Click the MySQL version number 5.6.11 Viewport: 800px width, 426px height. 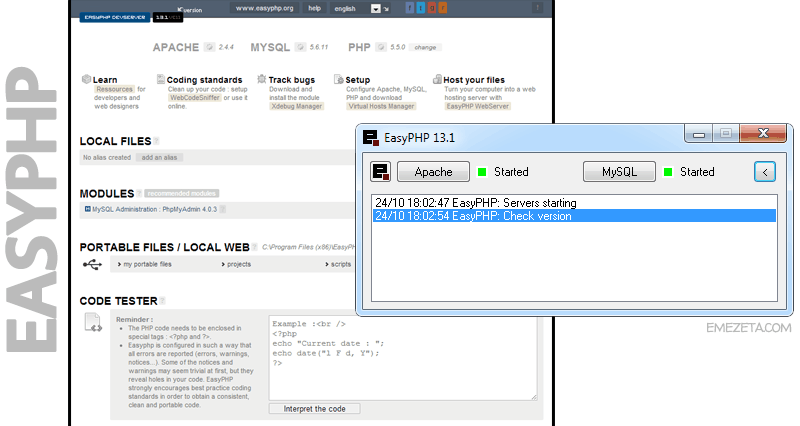(x=319, y=47)
